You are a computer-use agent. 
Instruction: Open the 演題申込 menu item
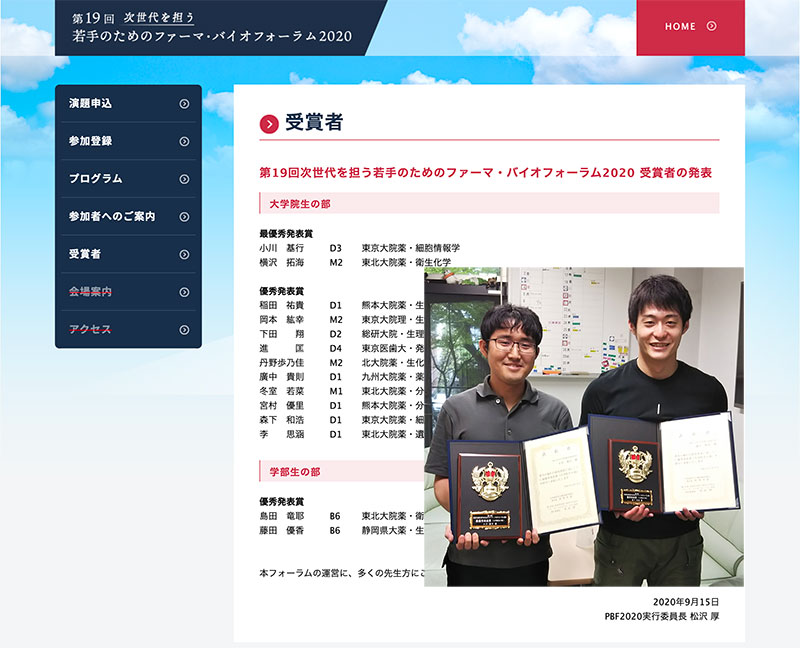[x=91, y=104]
